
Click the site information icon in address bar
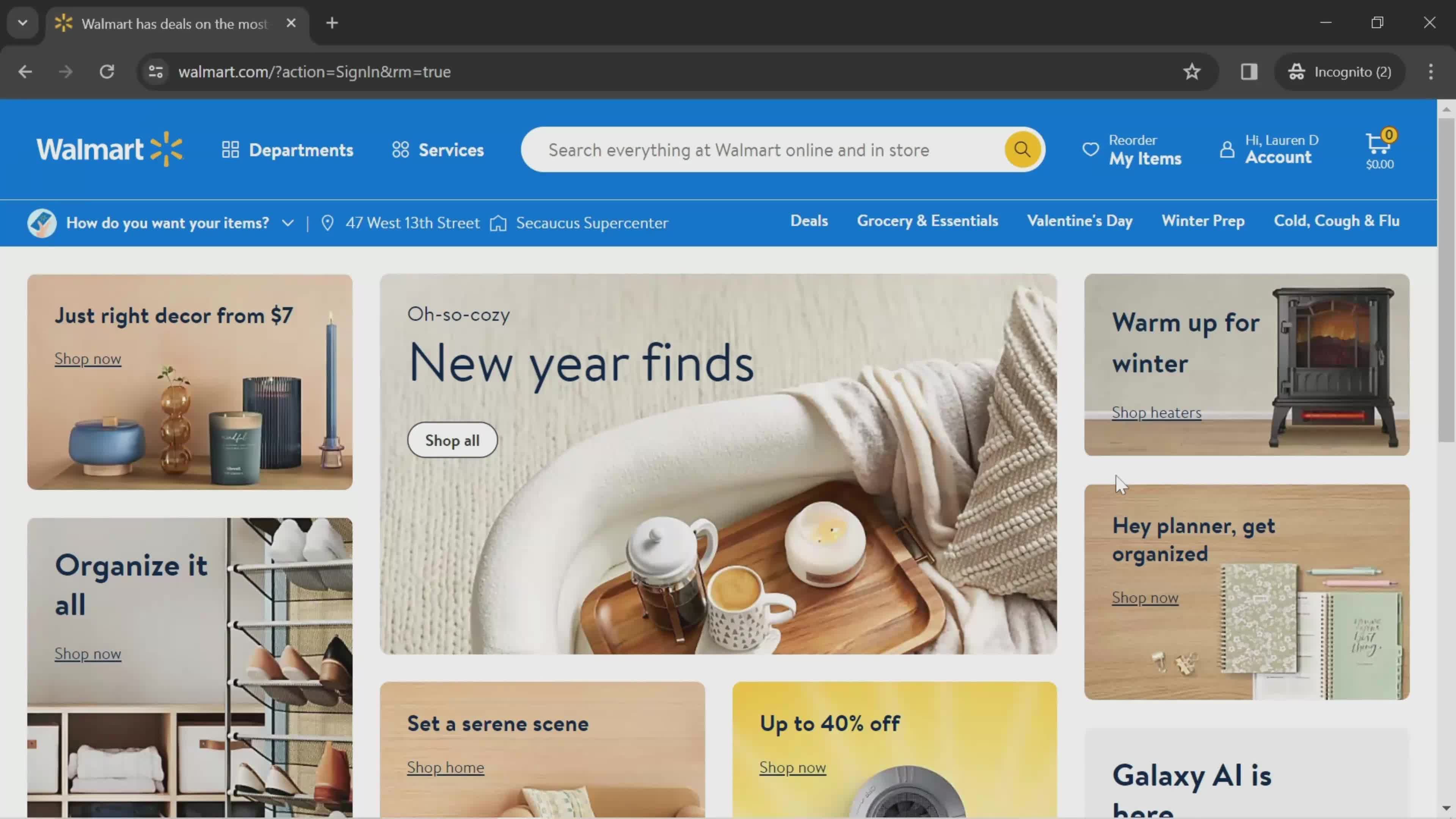click(155, 72)
